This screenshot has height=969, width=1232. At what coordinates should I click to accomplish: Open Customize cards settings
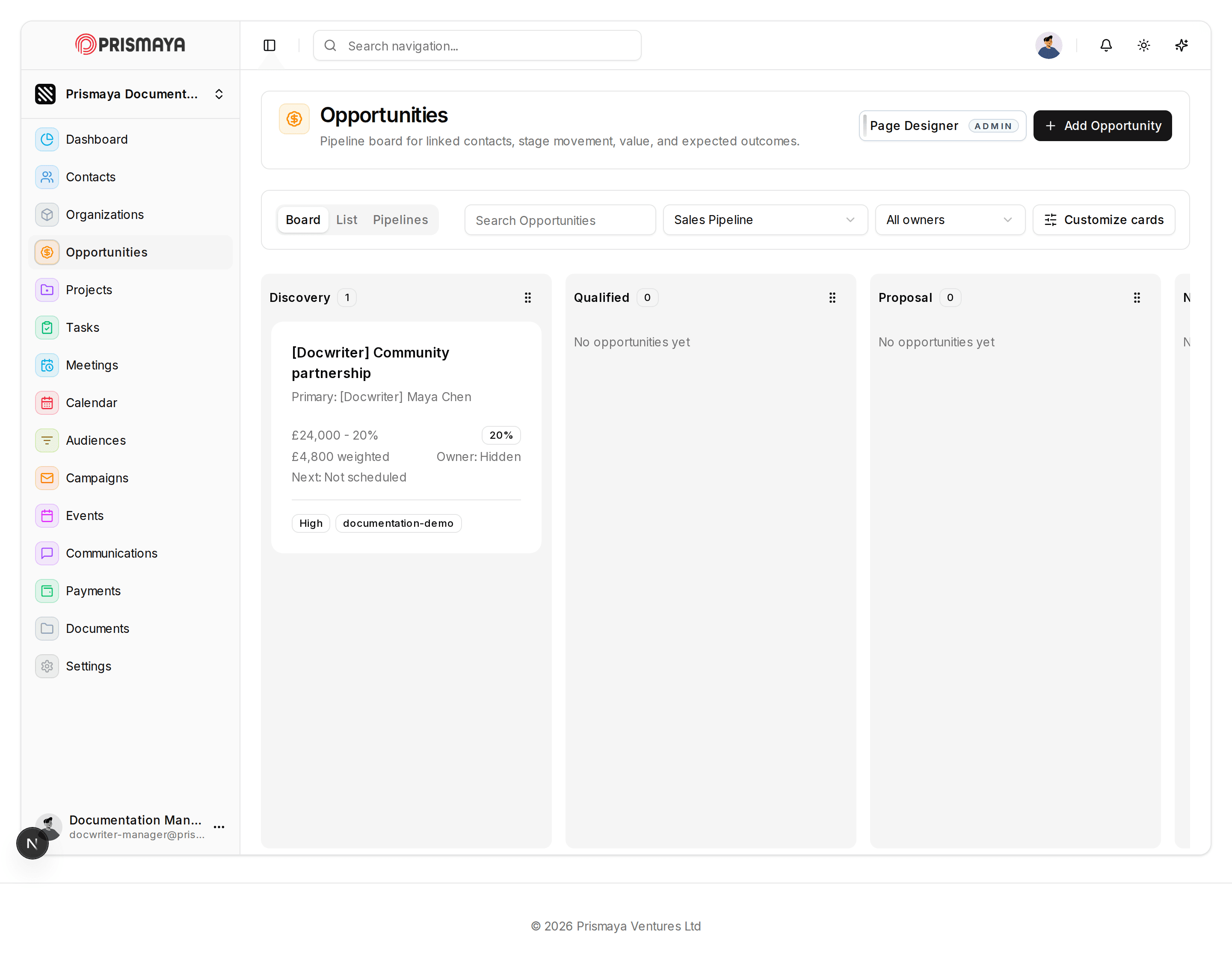tap(1104, 220)
